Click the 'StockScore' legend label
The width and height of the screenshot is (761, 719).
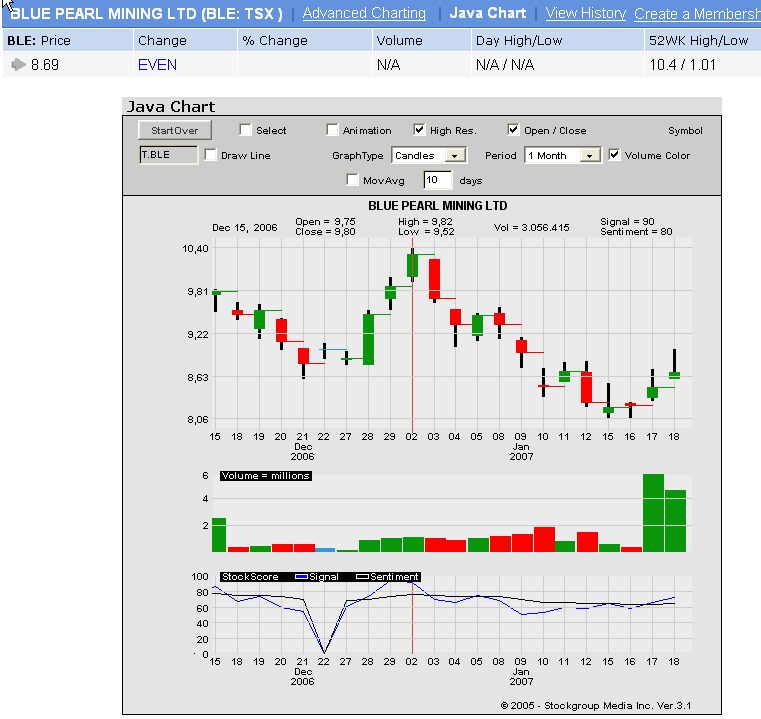pos(250,577)
